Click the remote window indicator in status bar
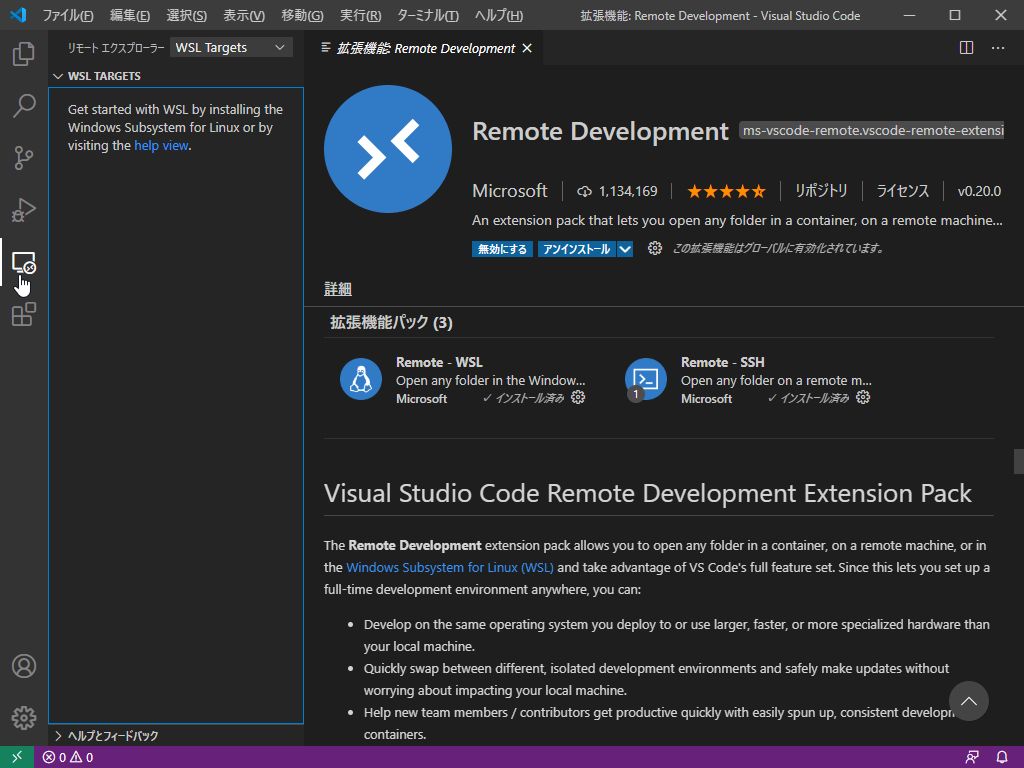Screen dimensions: 1024x768 coord(16,757)
